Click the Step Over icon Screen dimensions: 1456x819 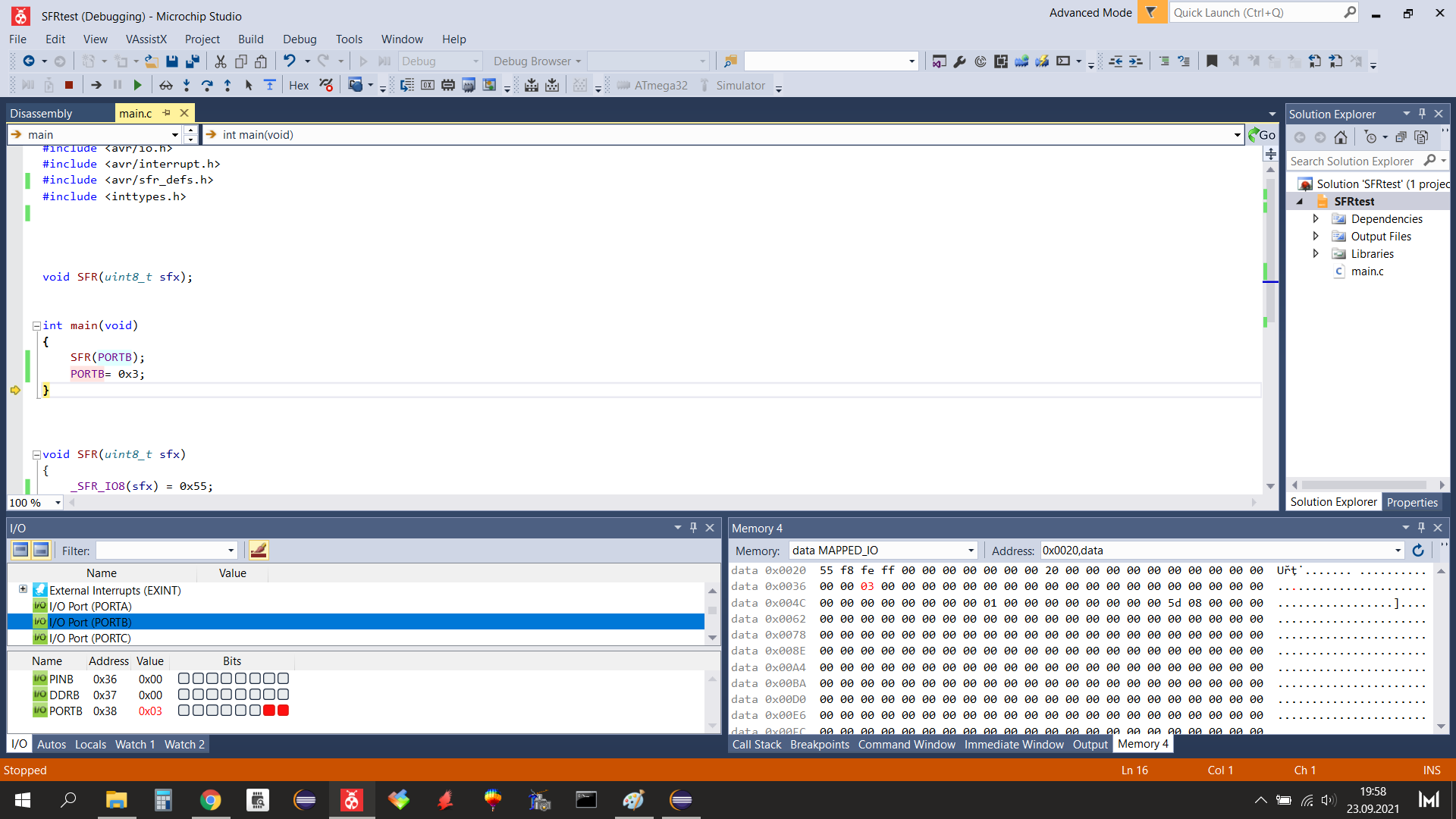207,86
